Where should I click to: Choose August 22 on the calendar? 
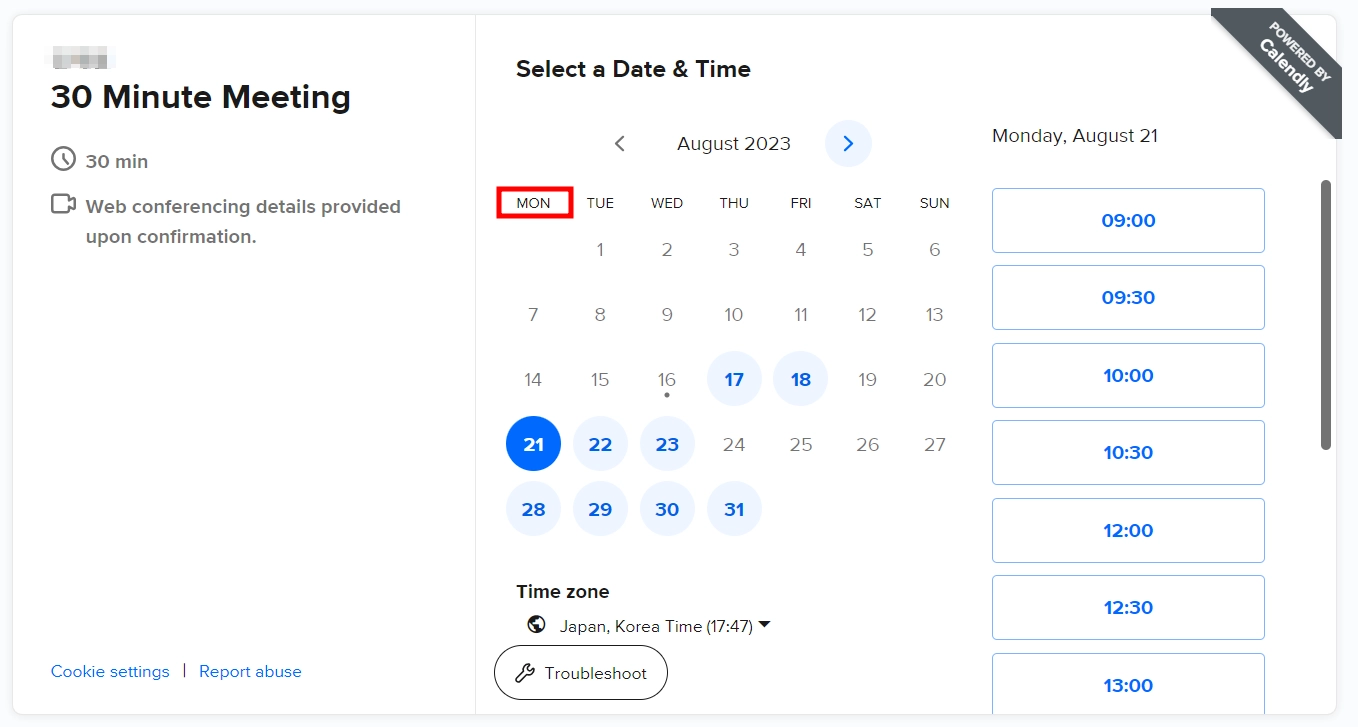click(x=600, y=444)
